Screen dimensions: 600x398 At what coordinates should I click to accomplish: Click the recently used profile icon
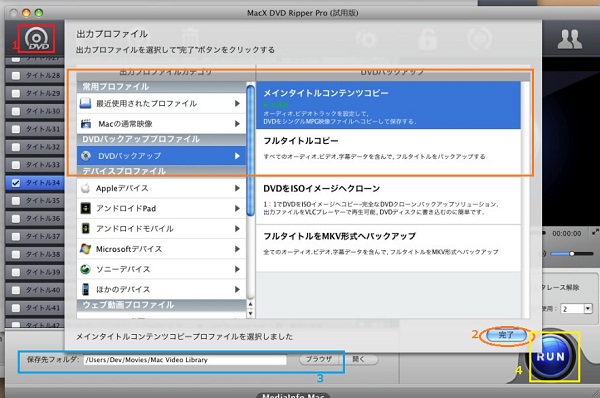[x=85, y=103]
